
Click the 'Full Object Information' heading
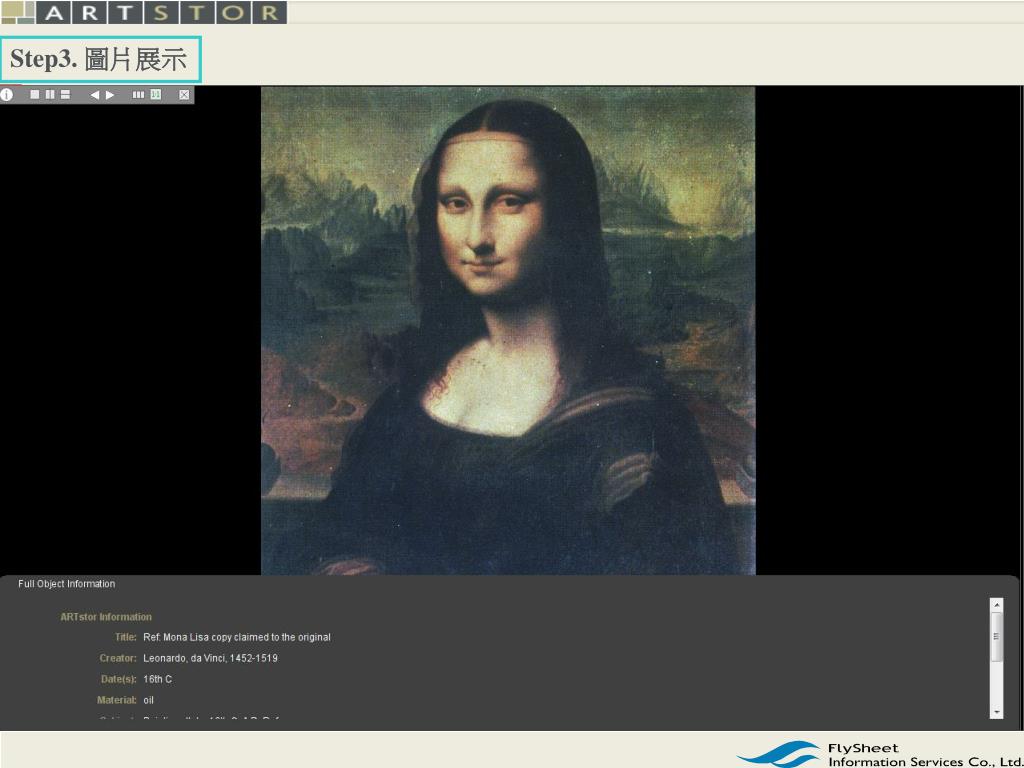[x=67, y=584]
